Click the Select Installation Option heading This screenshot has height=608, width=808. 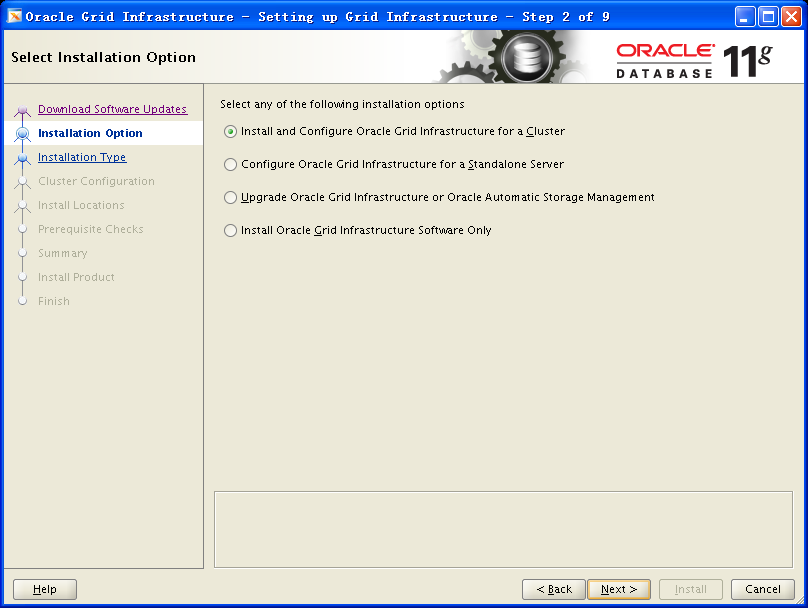point(104,57)
